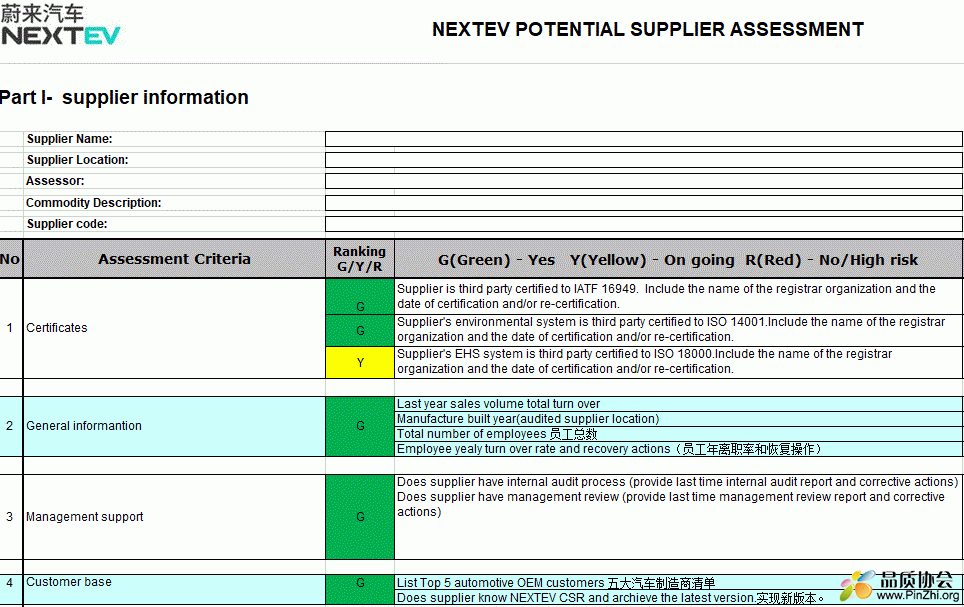The image size is (964, 607).
Task: Click the Commodity Description input field
Action: pos(644,202)
